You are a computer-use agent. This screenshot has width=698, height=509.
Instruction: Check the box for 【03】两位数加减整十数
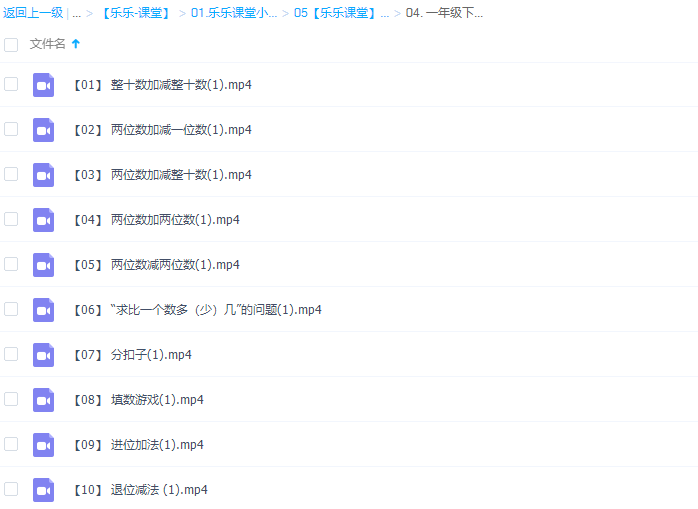click(x=11, y=174)
